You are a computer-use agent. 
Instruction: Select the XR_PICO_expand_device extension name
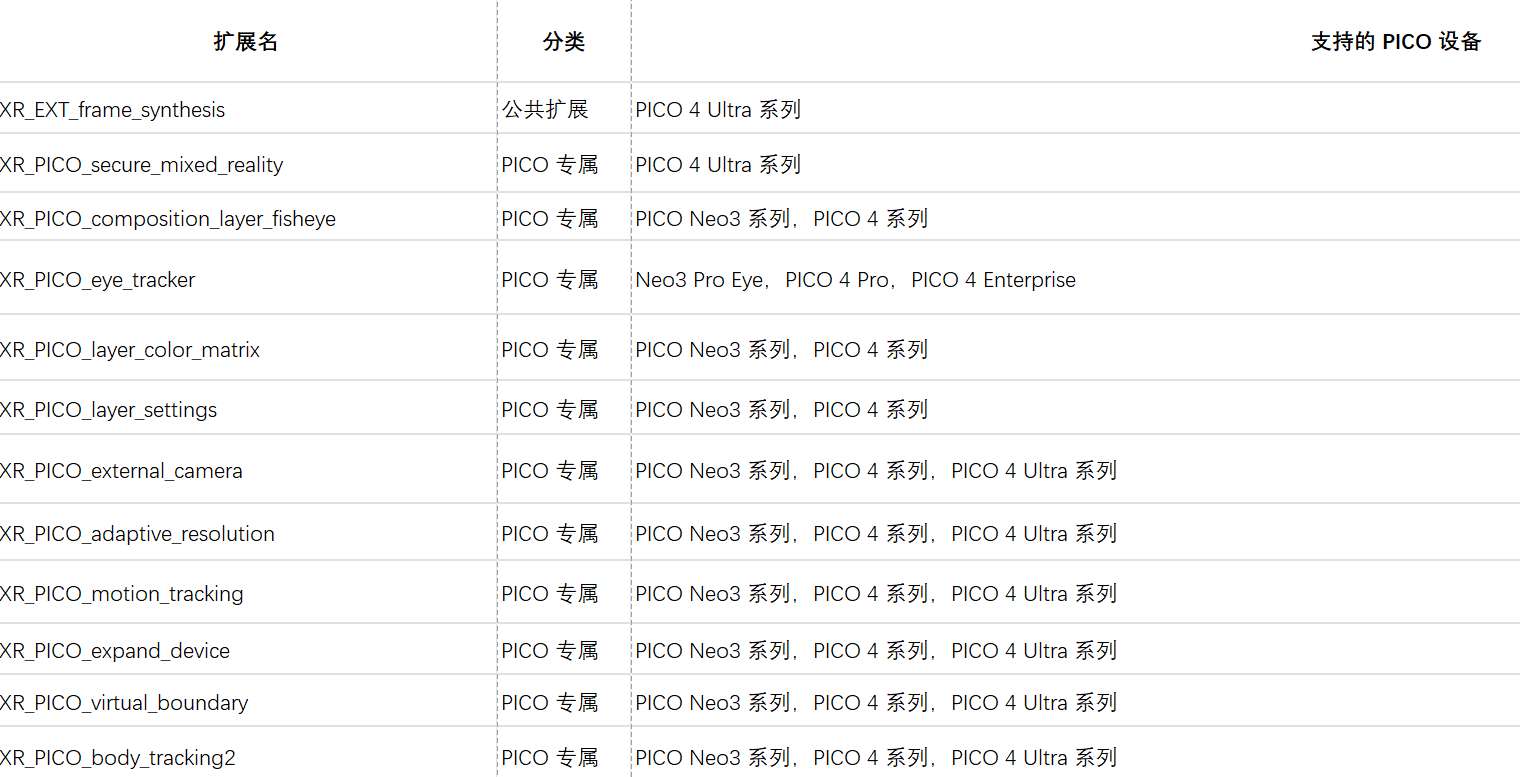pos(115,651)
